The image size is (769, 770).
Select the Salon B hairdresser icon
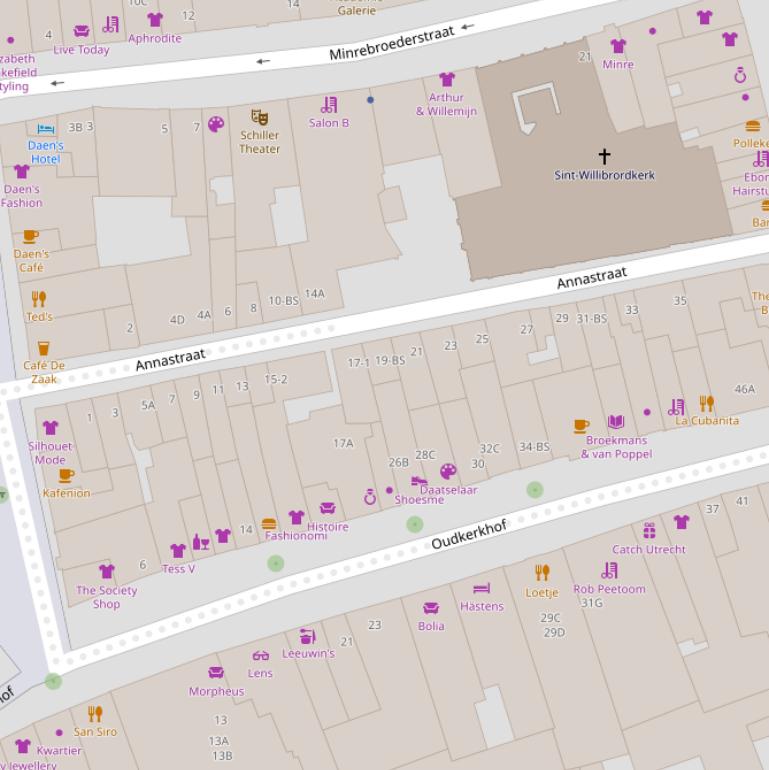(x=329, y=105)
